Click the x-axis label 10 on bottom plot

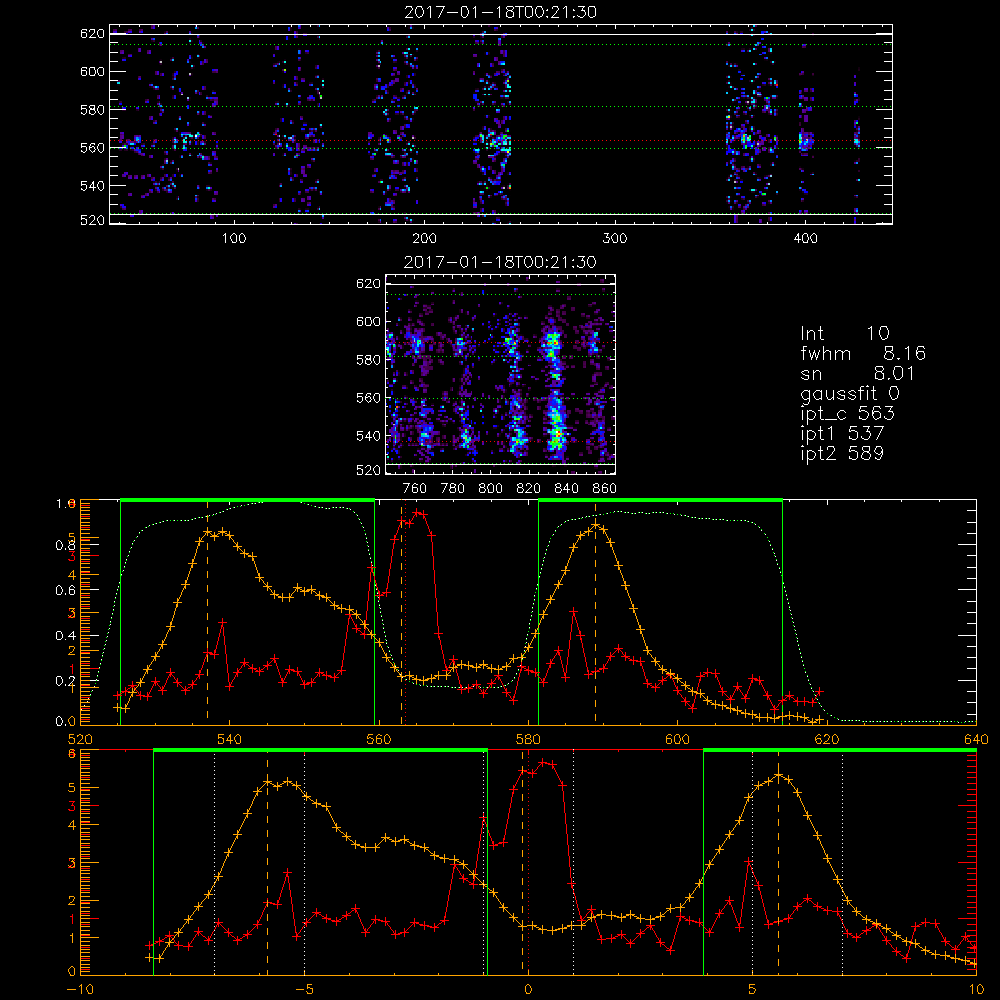(x=976, y=990)
